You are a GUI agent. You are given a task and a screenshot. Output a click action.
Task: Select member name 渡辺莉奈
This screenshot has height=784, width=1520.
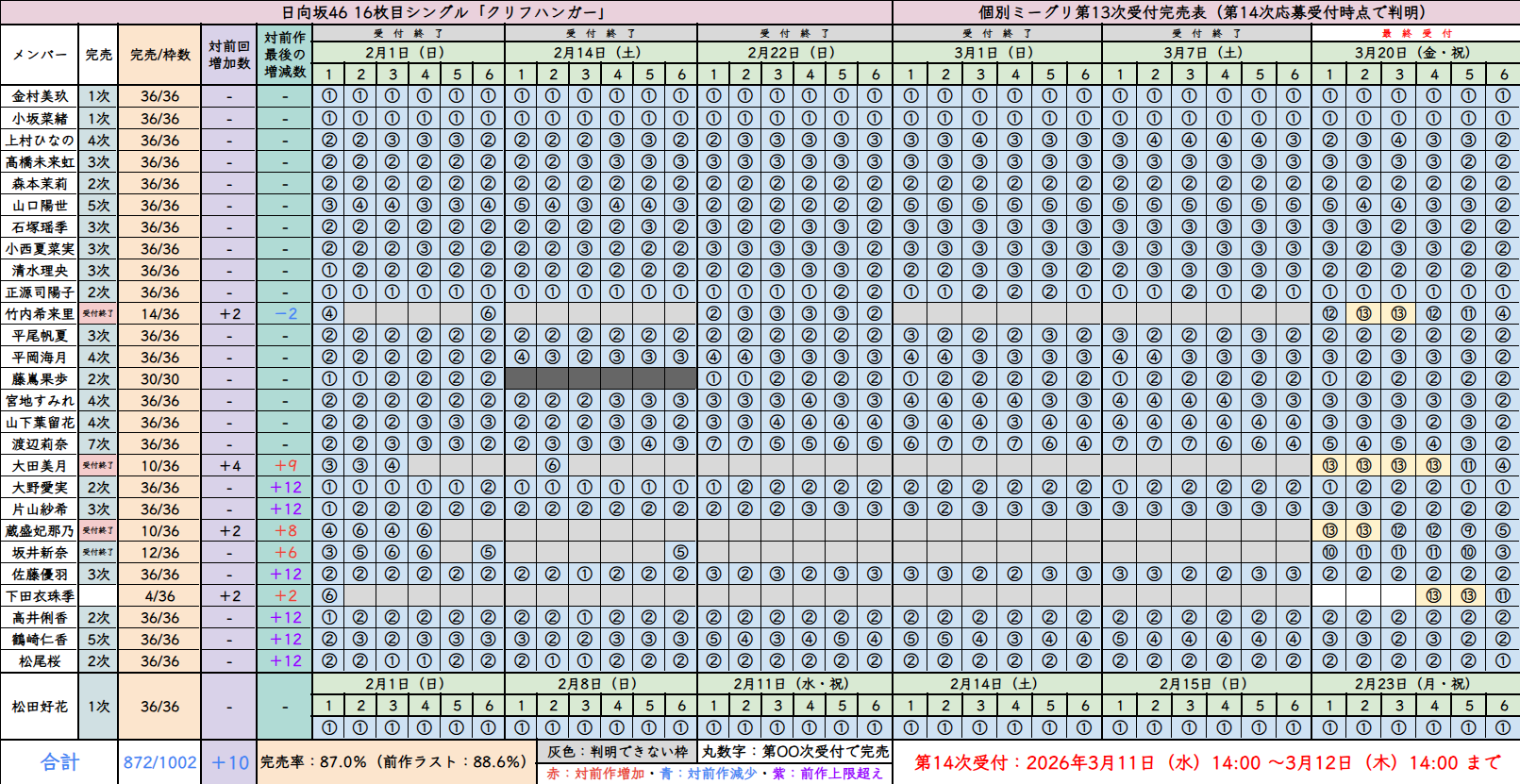pos(40,444)
